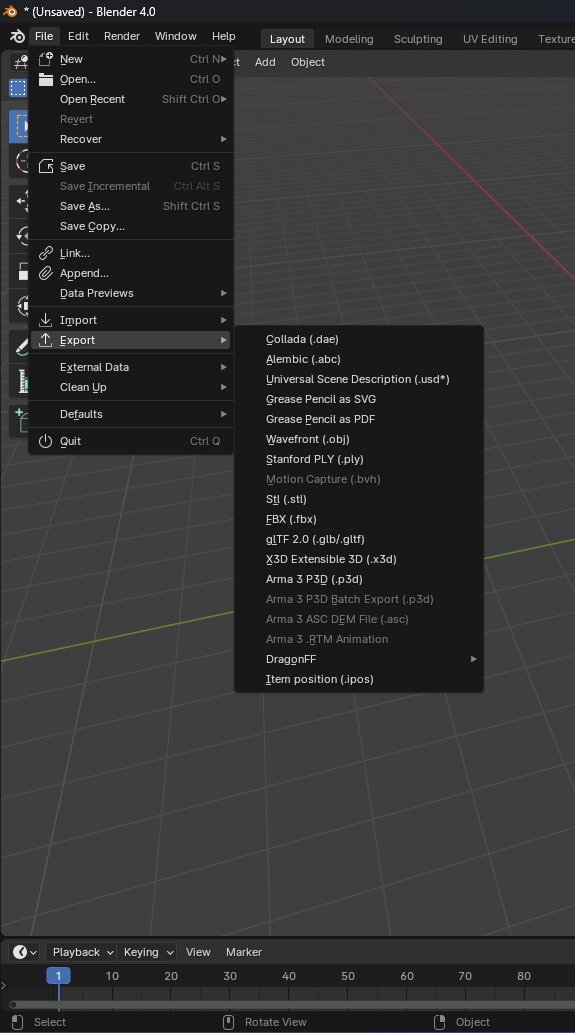Export as Wavefront (.obj)

(359, 439)
